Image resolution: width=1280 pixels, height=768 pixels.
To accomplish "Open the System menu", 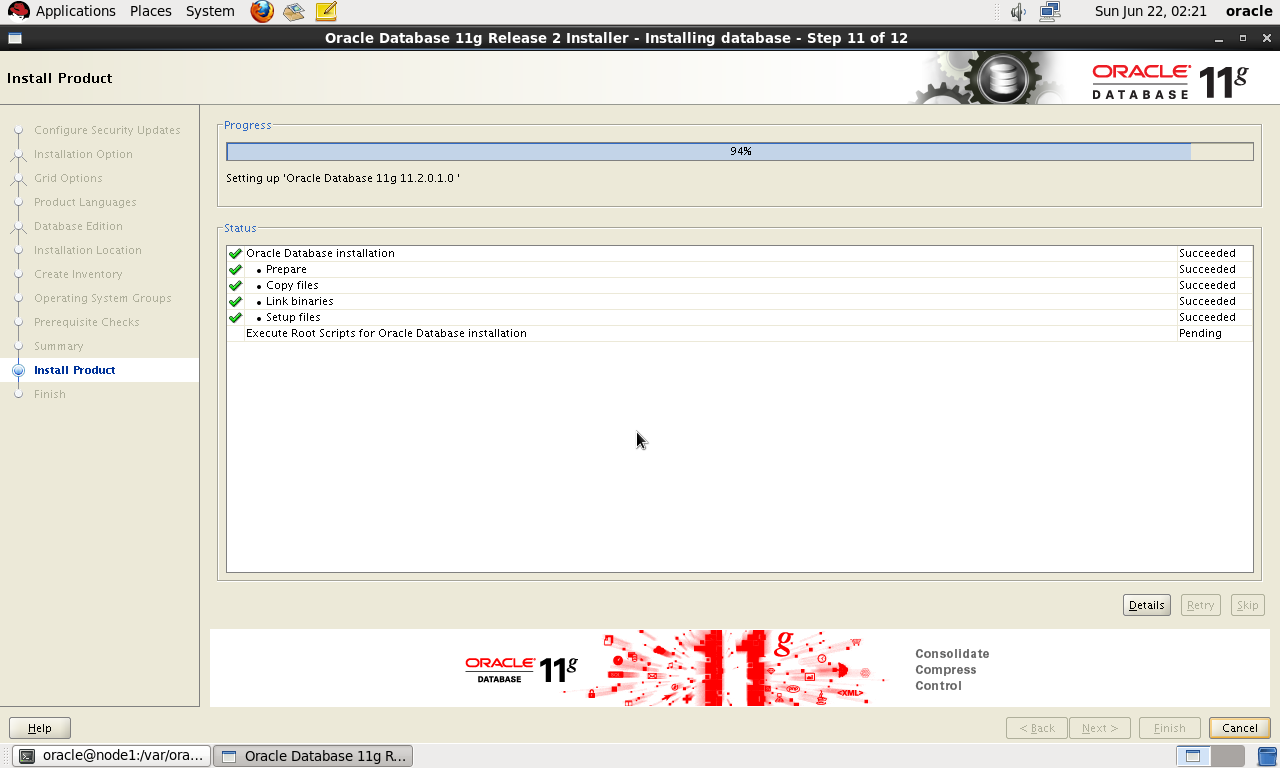I will pos(210,11).
